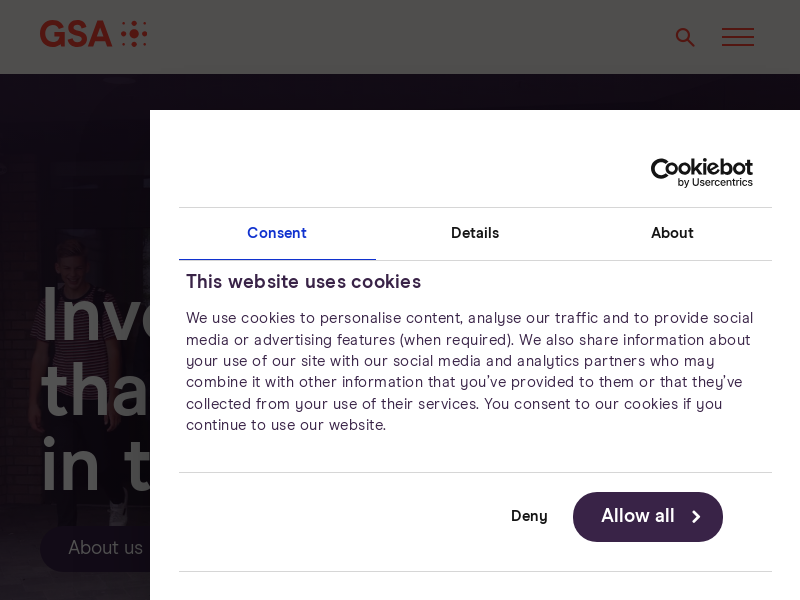The image size is (800, 600).
Task: Click the cookie description paragraph
Action: [x=470, y=372]
